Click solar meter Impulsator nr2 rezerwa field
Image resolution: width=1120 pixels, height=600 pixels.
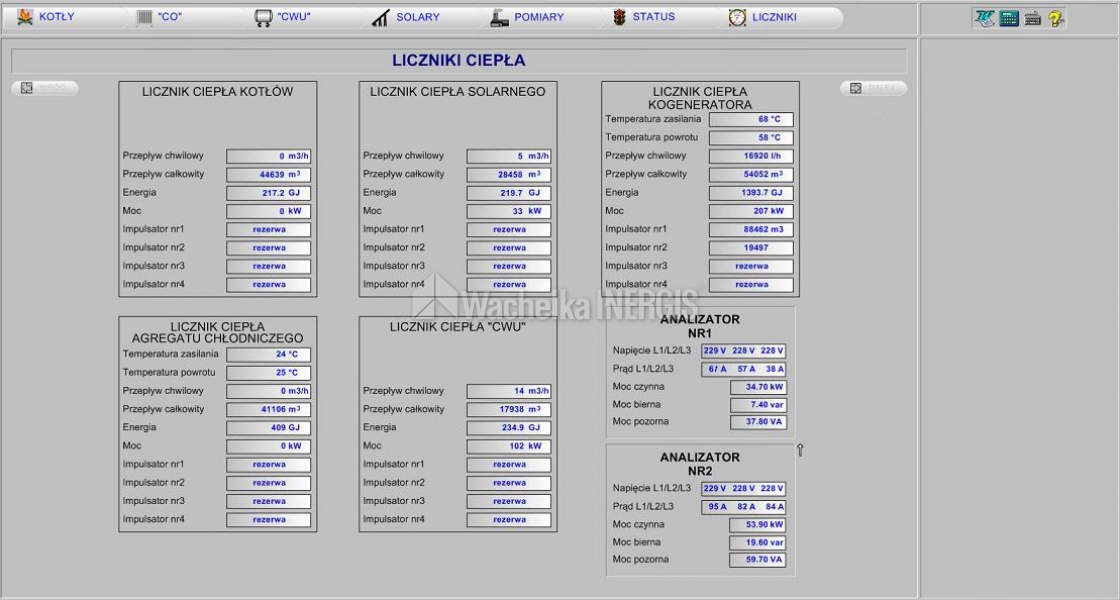click(509, 249)
